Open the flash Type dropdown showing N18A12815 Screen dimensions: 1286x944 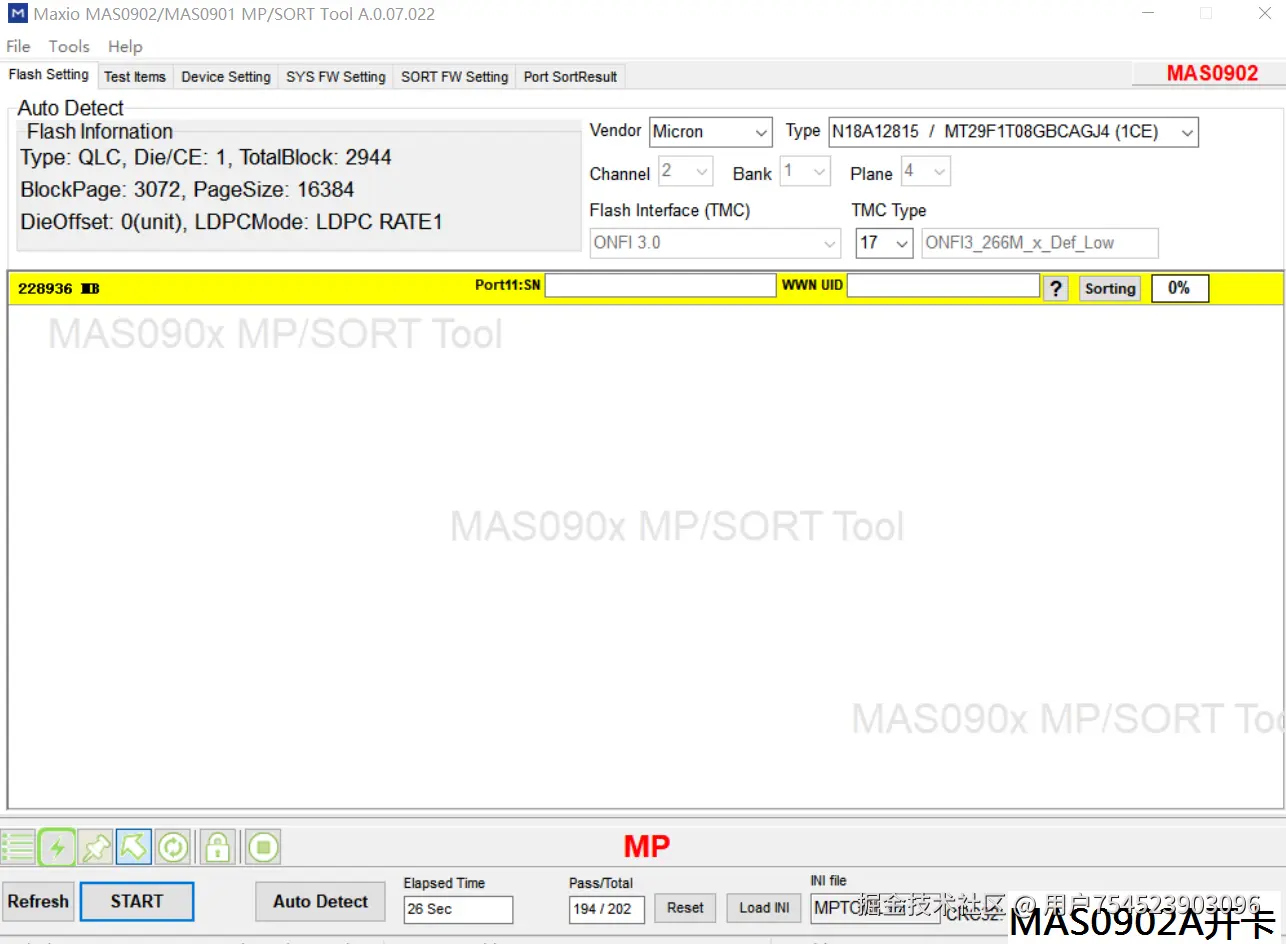tap(1013, 132)
